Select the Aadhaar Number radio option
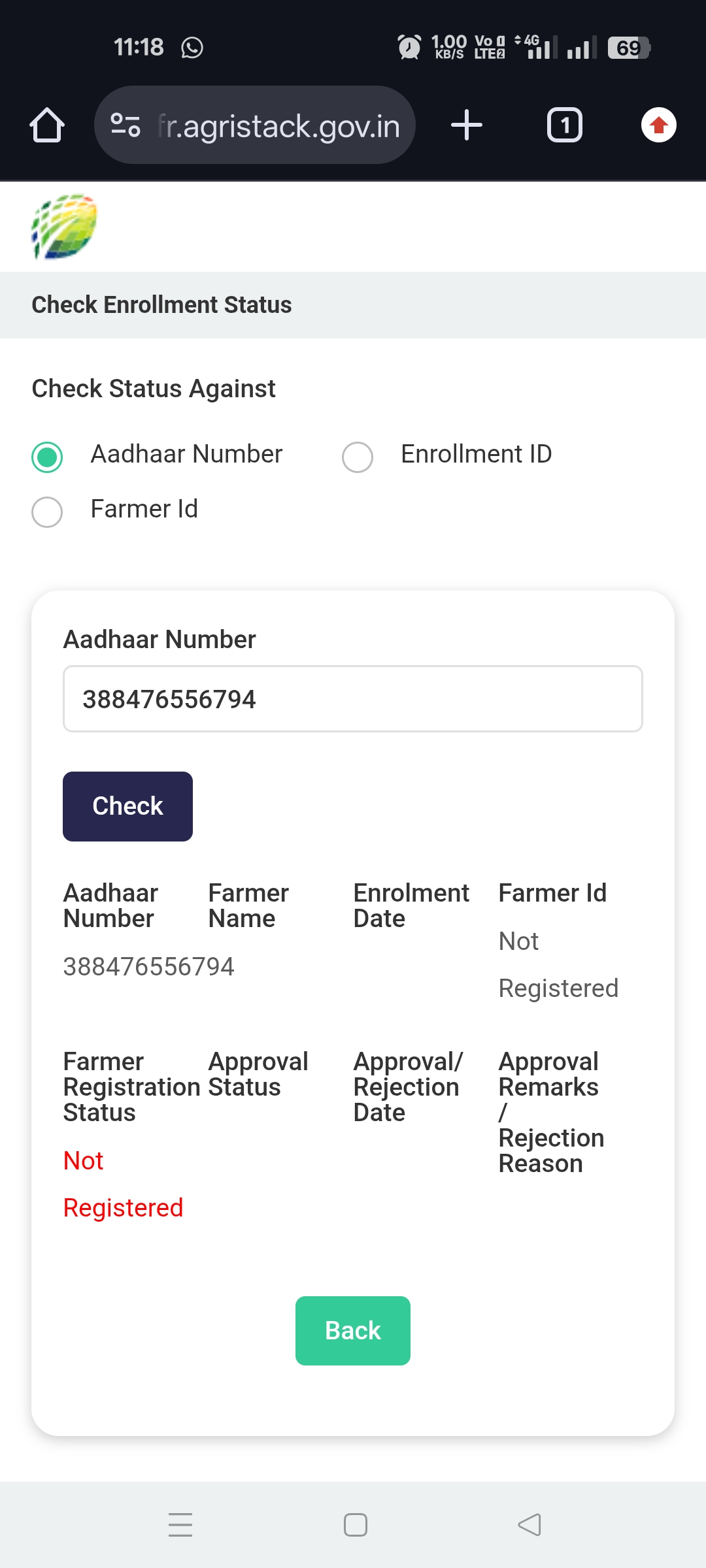Viewport: 706px width, 1568px height. coord(47,457)
